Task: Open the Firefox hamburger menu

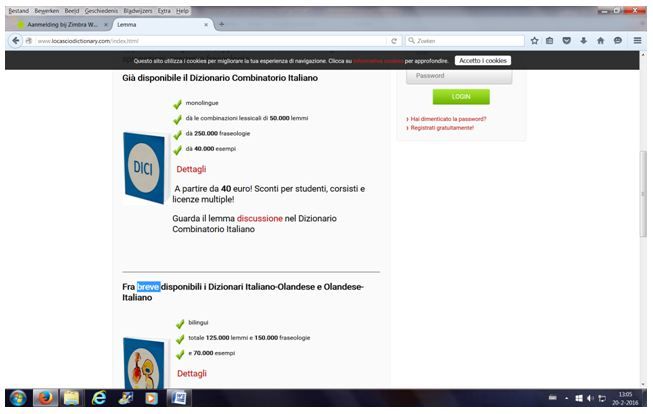Action: 637,40
